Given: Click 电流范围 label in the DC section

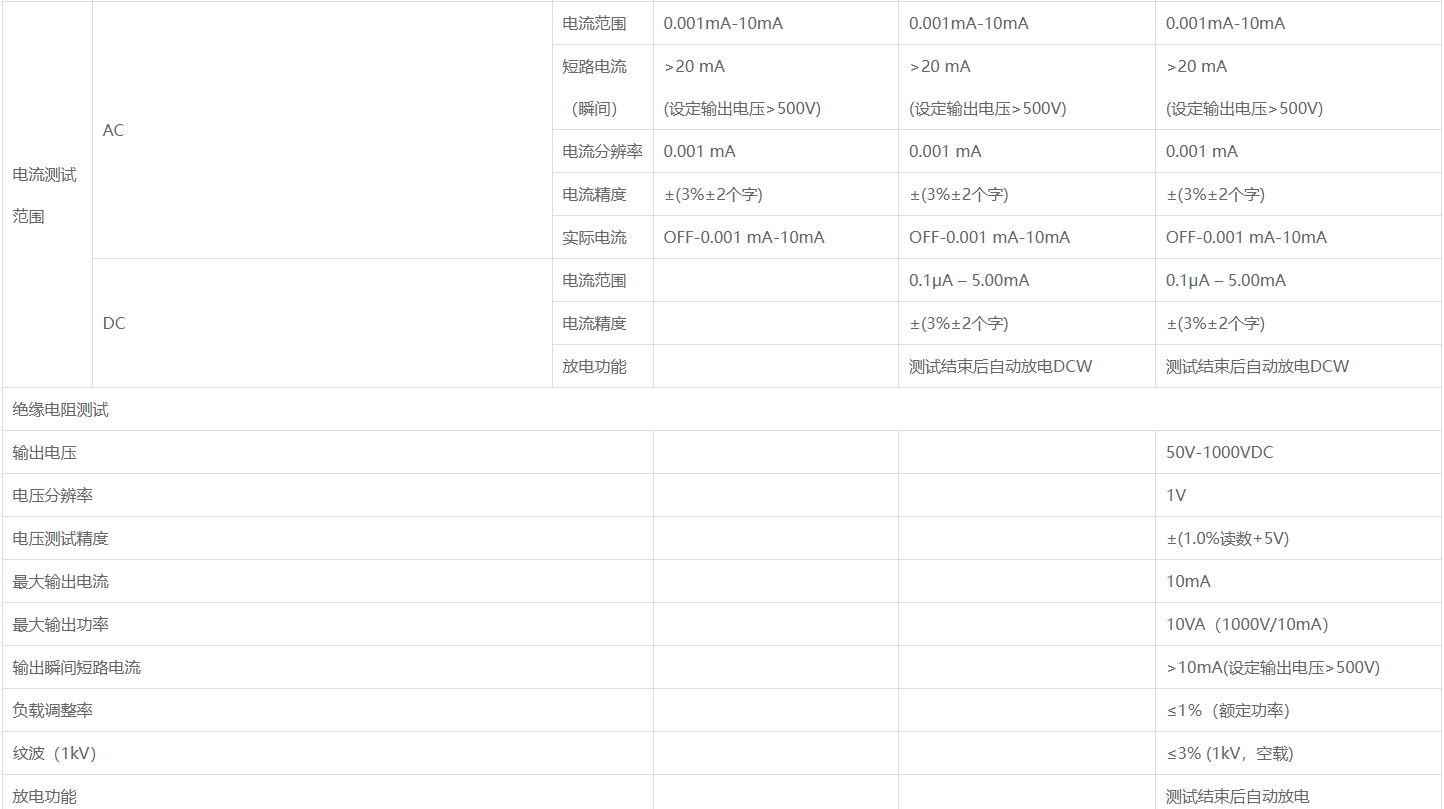Looking at the screenshot, I should 595,280.
